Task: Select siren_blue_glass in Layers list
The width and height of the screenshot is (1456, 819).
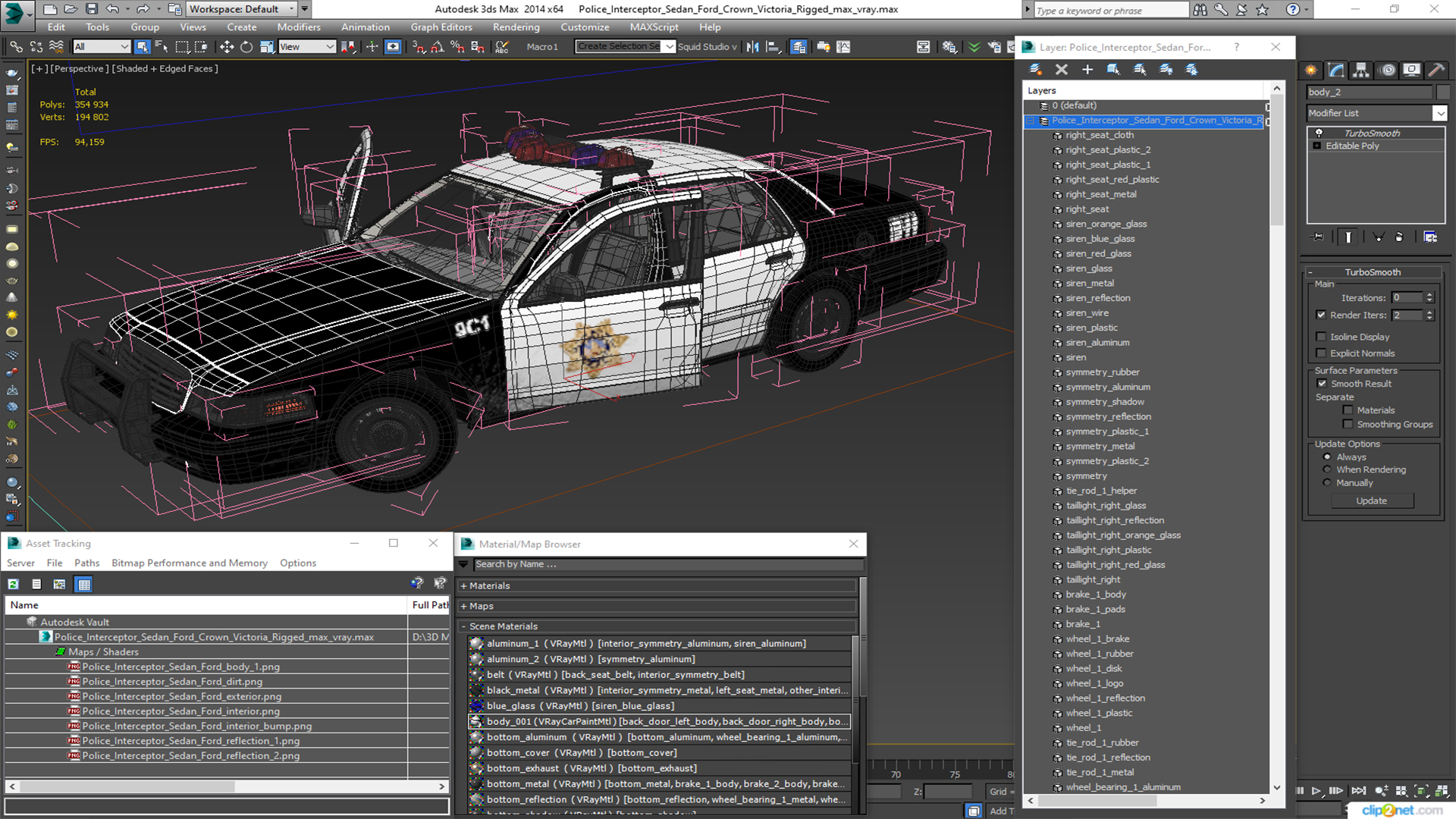Action: point(1100,239)
